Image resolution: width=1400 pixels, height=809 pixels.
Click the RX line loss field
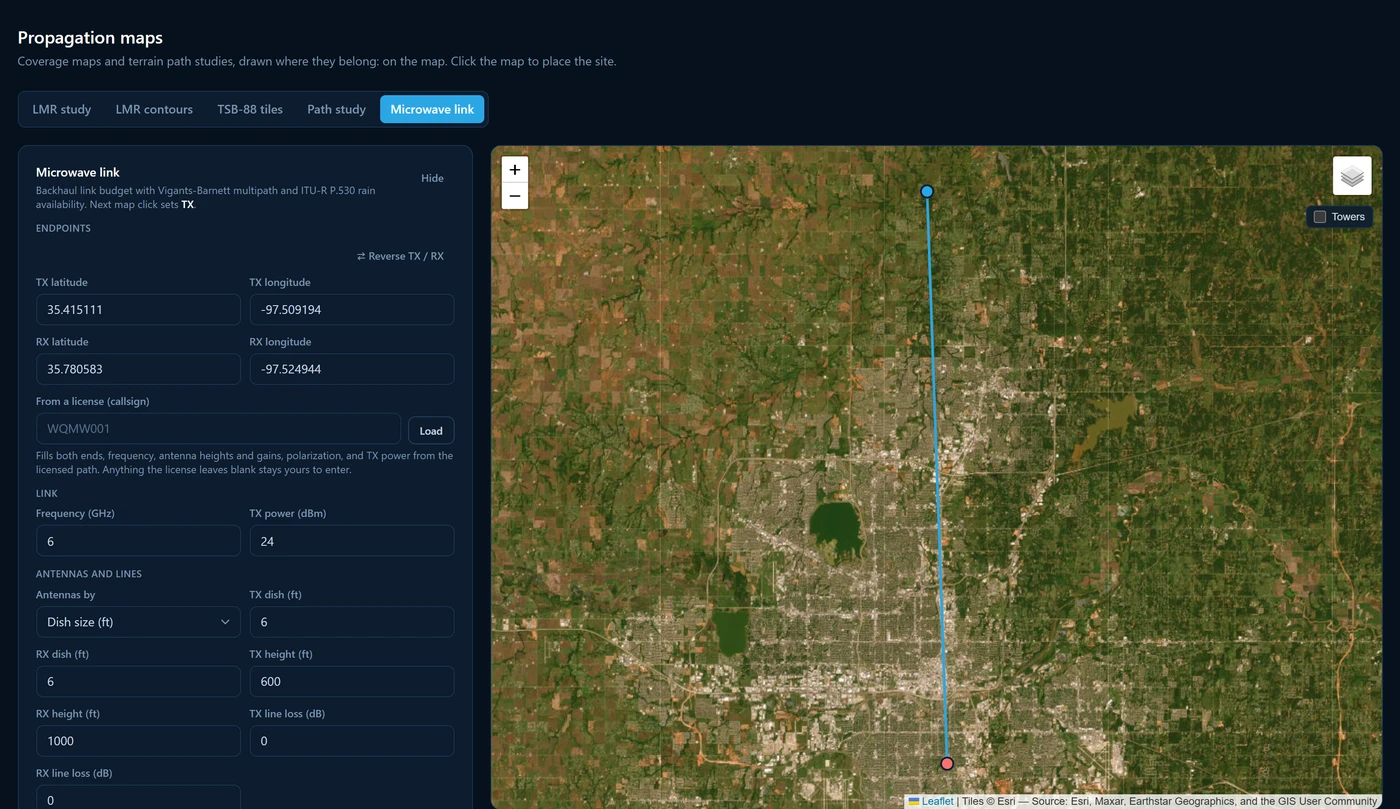coord(138,798)
